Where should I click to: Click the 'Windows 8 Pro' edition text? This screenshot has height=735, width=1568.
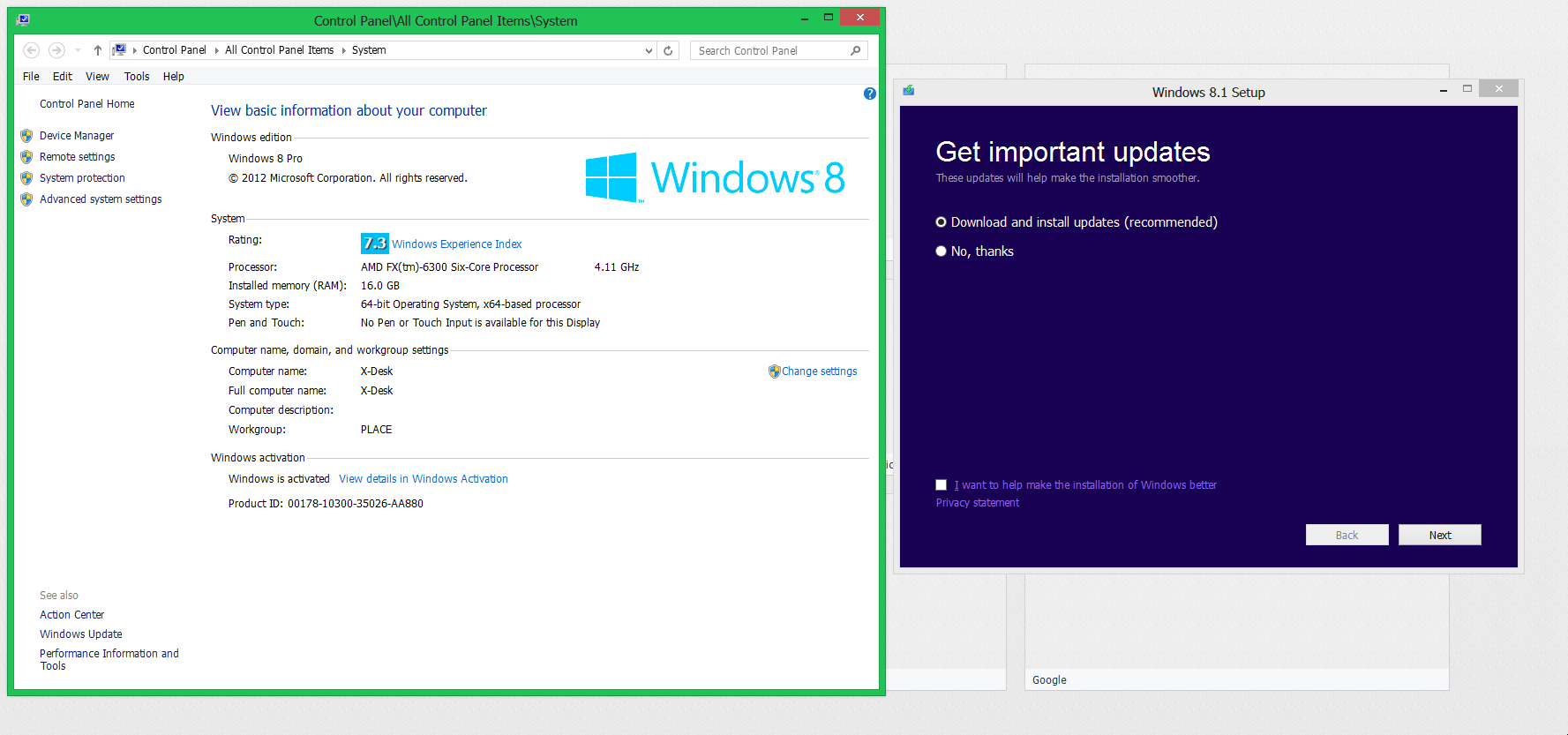click(266, 159)
